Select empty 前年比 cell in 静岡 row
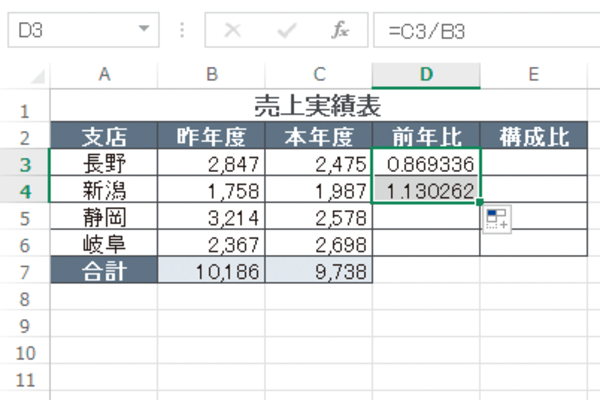 426,216
